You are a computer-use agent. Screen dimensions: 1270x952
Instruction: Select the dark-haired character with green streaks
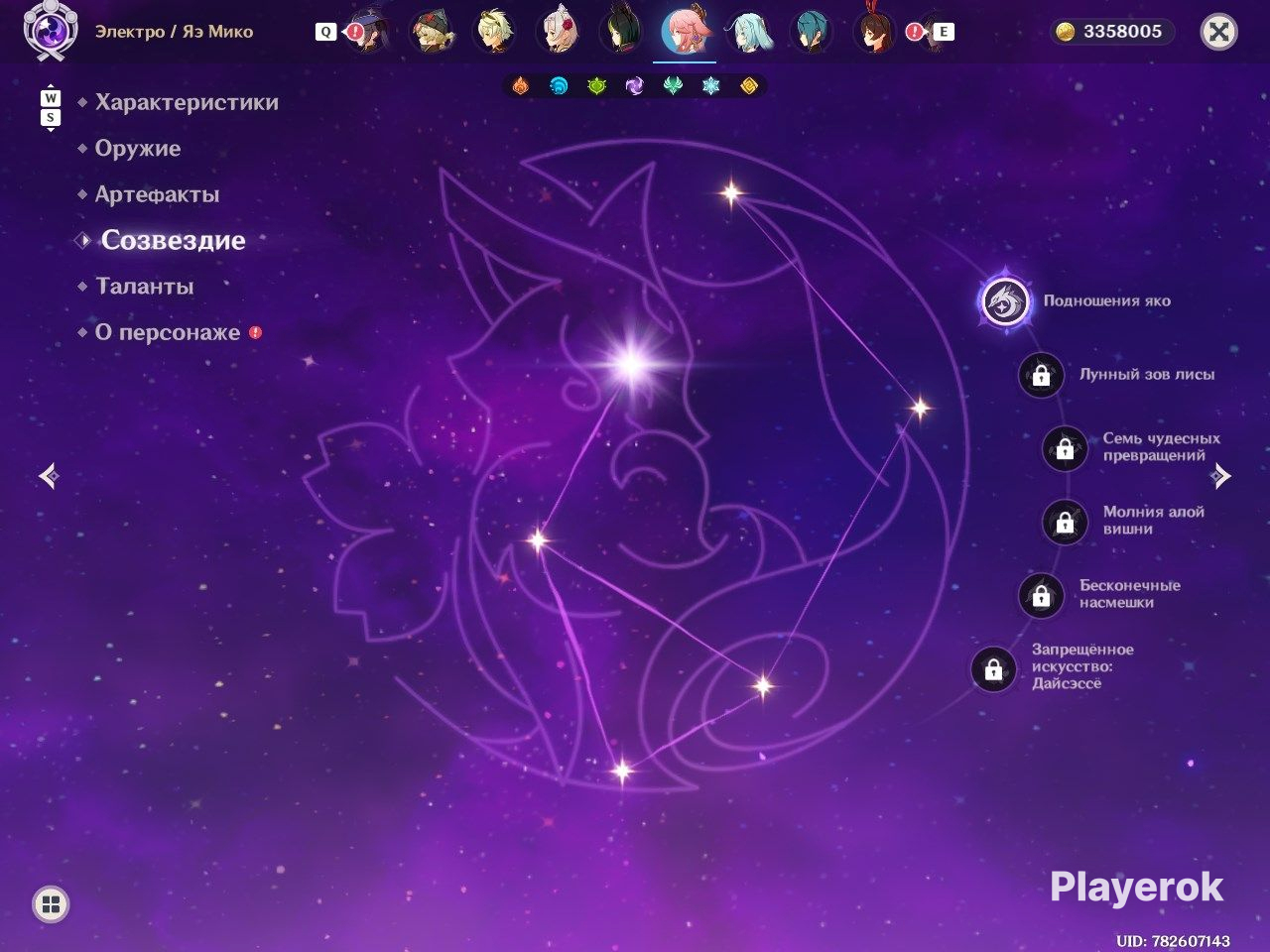click(620, 33)
